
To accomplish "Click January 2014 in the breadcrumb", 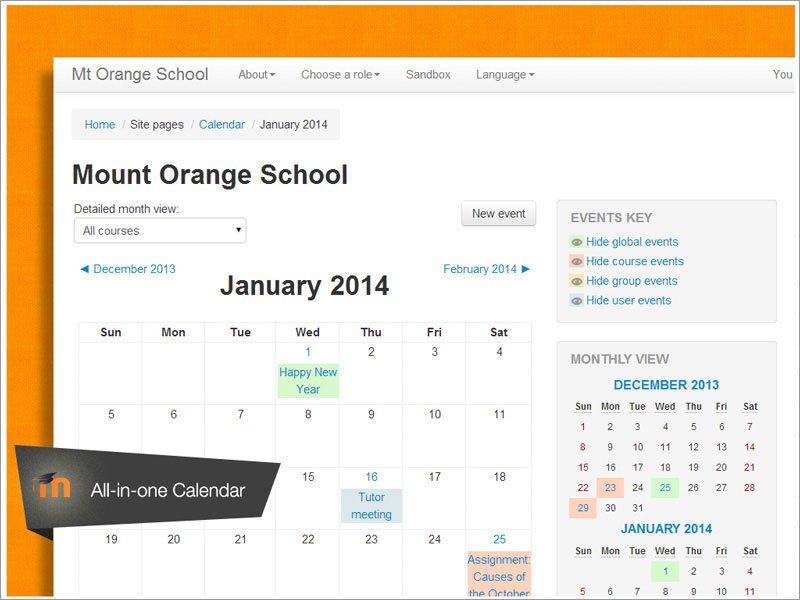I will click(x=293, y=124).
